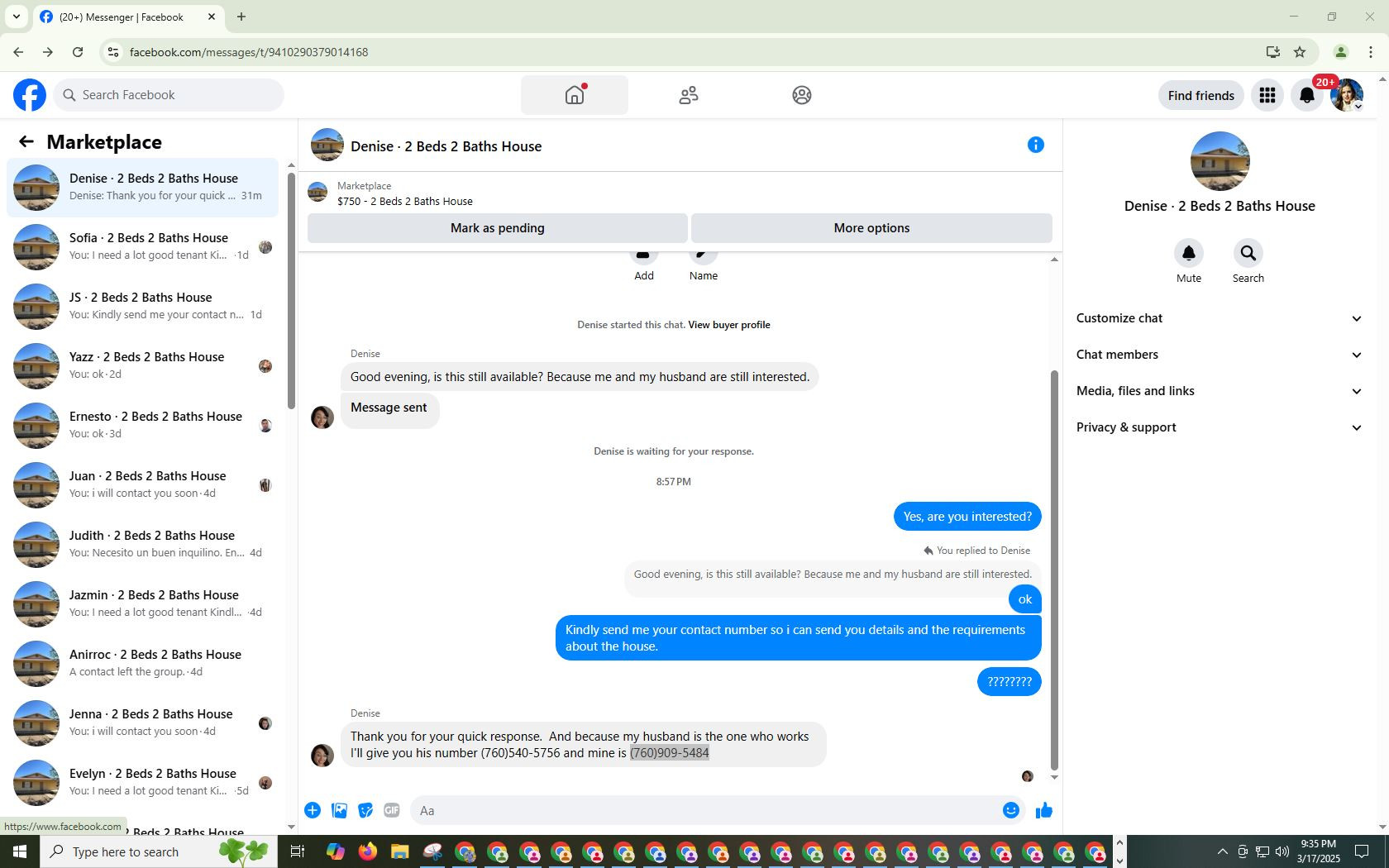Image resolution: width=1389 pixels, height=868 pixels.
Task: Expand the Chat members section
Action: 1220,355
